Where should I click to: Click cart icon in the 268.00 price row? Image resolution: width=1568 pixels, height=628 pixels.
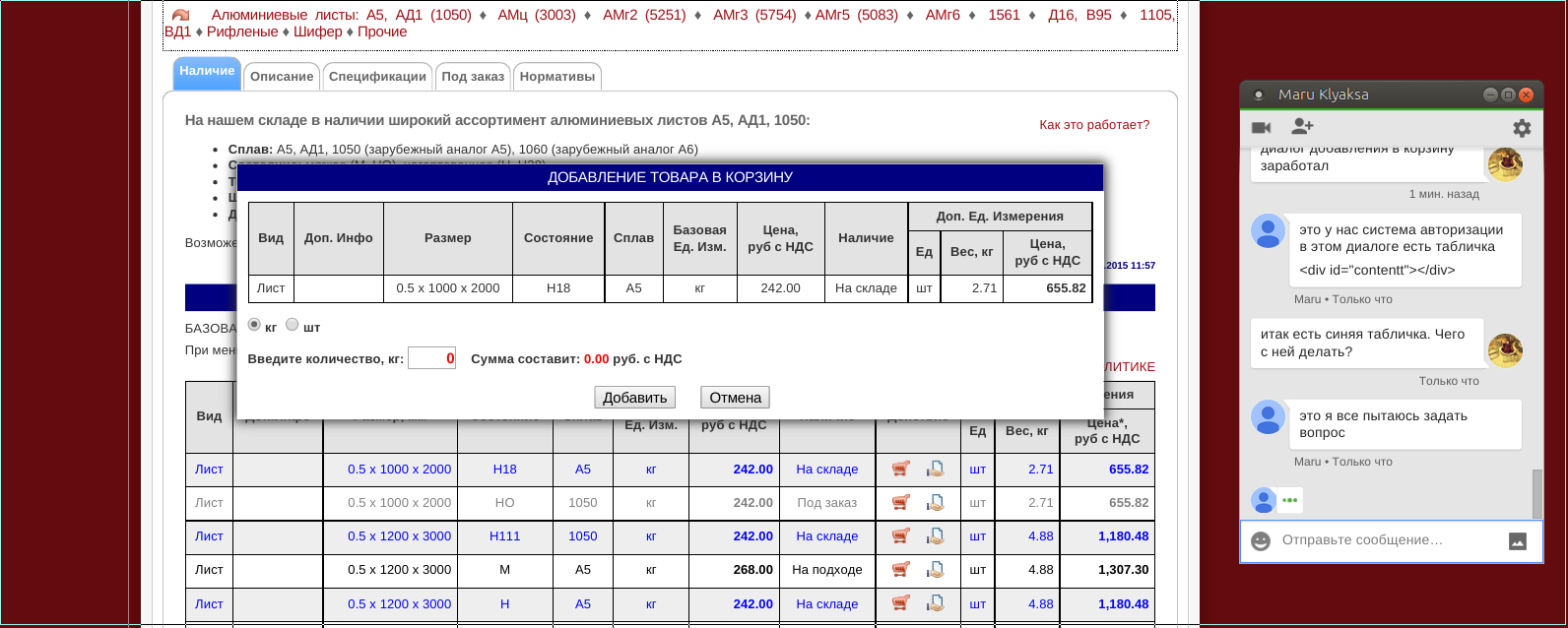click(x=900, y=570)
